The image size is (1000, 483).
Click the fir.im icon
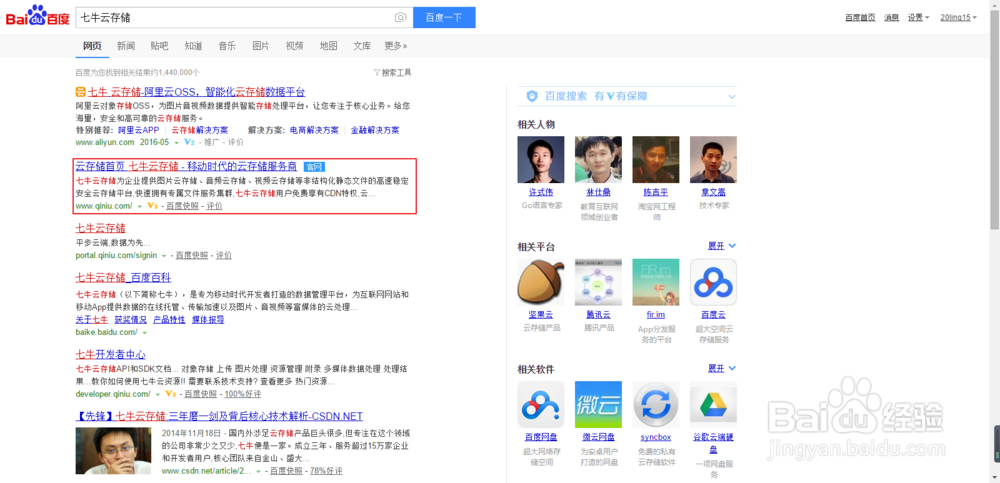click(656, 282)
